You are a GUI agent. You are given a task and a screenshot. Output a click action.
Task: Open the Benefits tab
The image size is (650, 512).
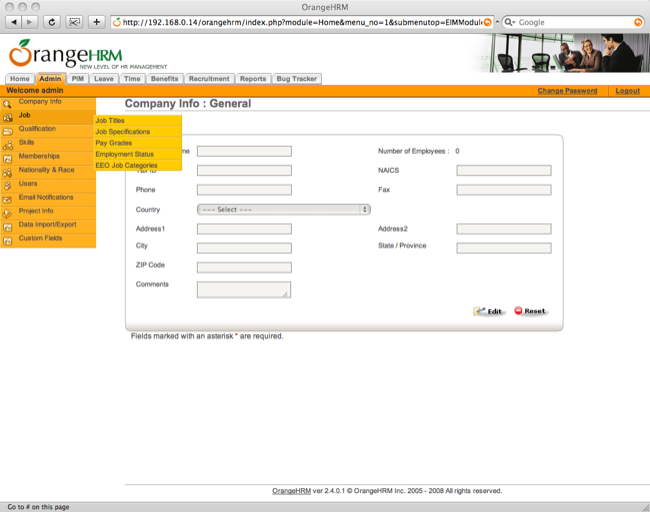pyautogui.click(x=165, y=79)
